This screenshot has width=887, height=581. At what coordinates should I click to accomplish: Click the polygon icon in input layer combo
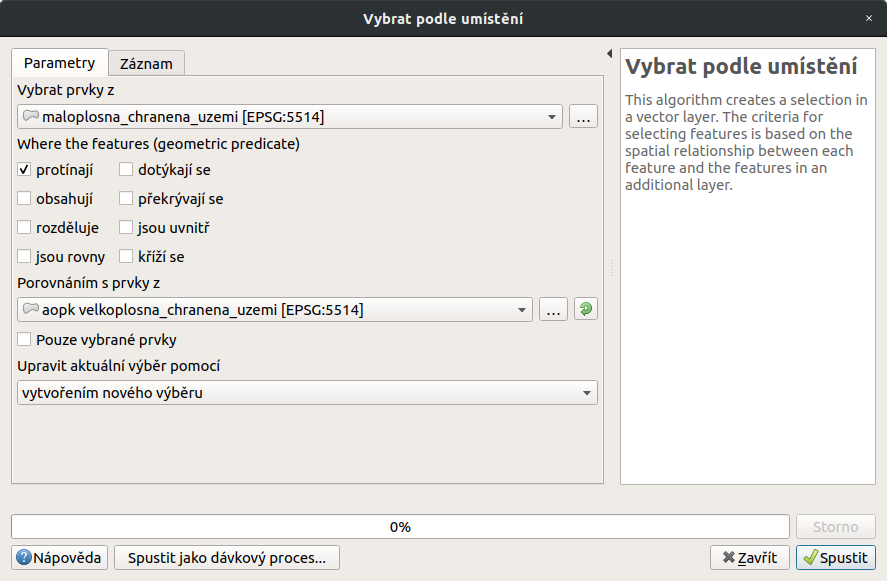(31, 116)
